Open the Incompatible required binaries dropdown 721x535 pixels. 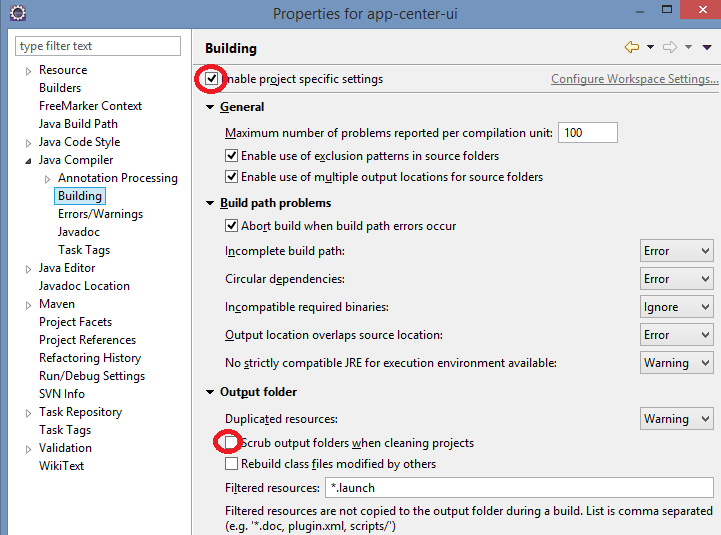point(676,307)
